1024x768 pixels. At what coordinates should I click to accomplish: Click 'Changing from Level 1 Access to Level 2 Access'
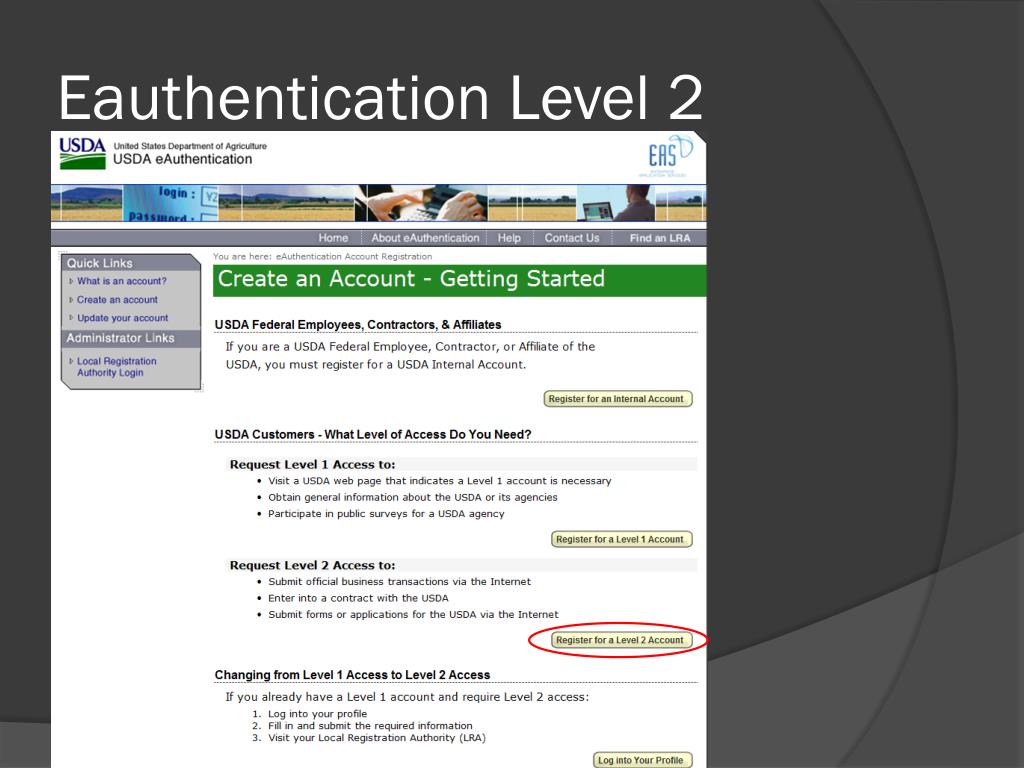click(x=352, y=675)
